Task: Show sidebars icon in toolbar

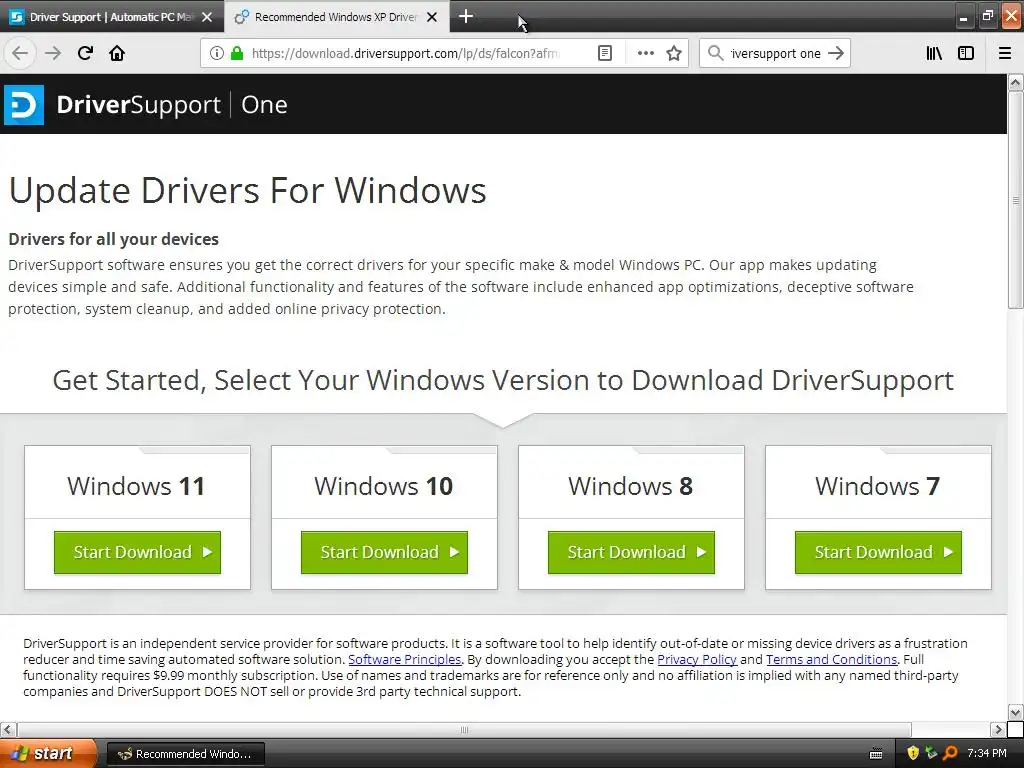Action: pos(966,53)
